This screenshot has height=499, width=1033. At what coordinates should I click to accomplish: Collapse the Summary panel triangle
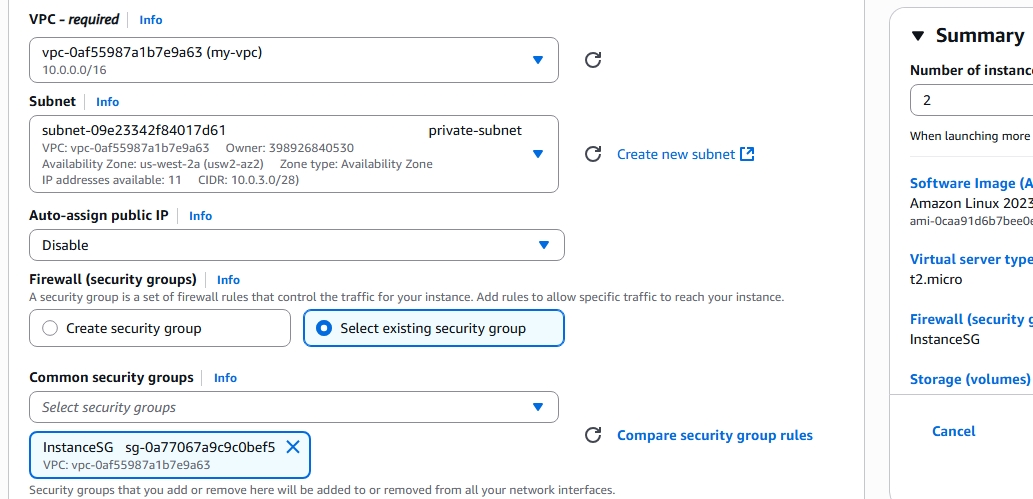[x=918, y=36]
